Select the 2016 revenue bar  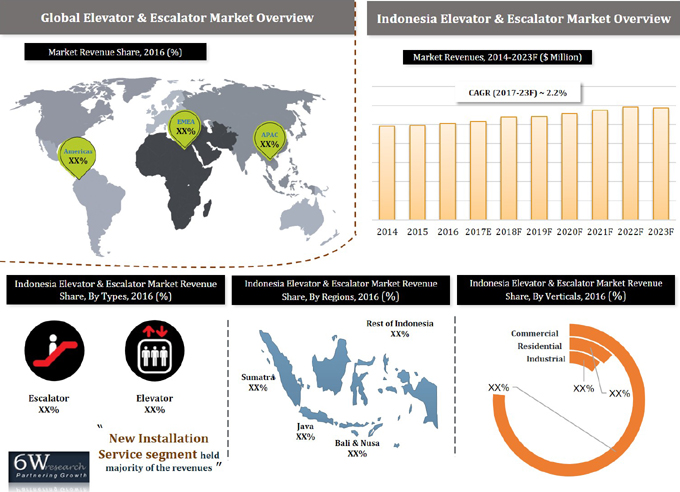coord(448,171)
